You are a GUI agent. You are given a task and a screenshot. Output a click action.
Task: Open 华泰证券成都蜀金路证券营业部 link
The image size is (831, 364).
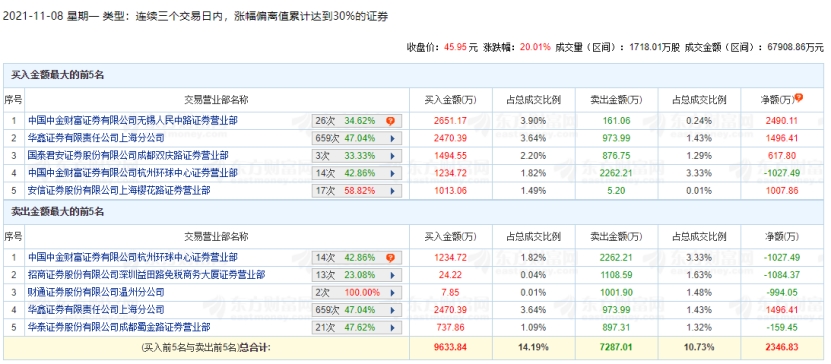(119, 327)
